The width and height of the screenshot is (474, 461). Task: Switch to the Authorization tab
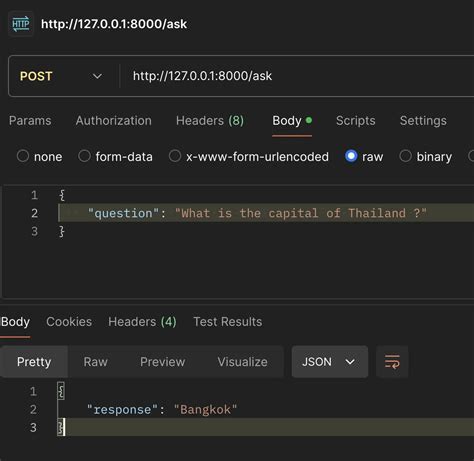pos(114,121)
